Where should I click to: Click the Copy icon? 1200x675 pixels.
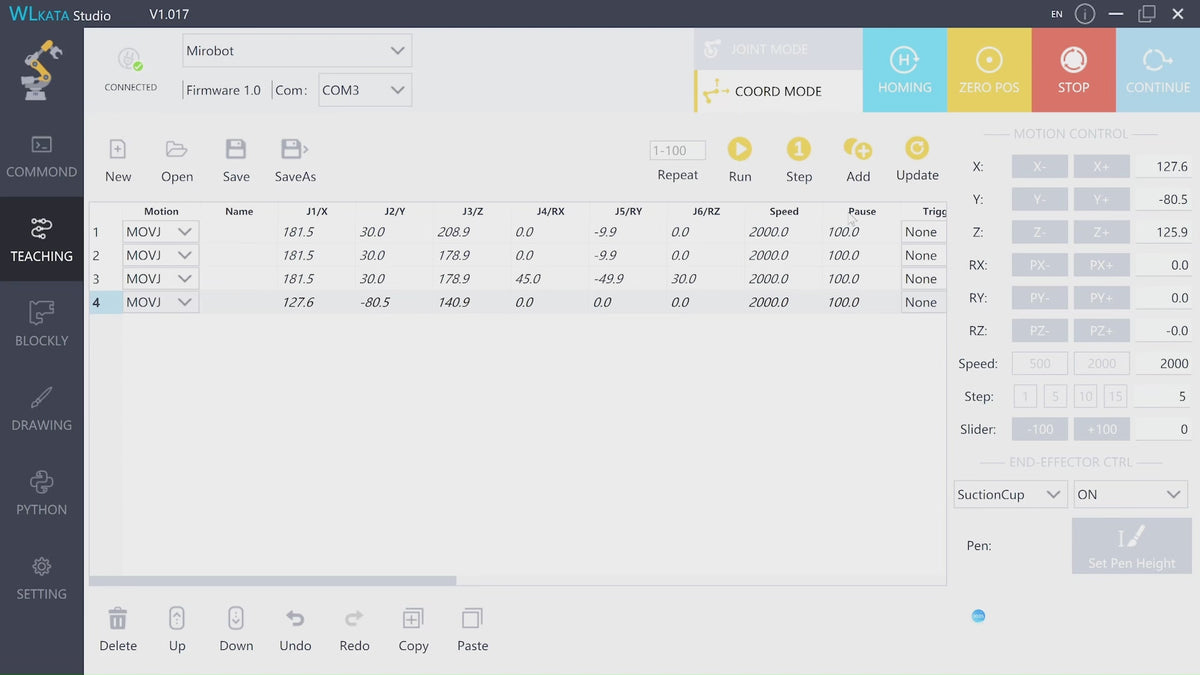tap(413, 618)
